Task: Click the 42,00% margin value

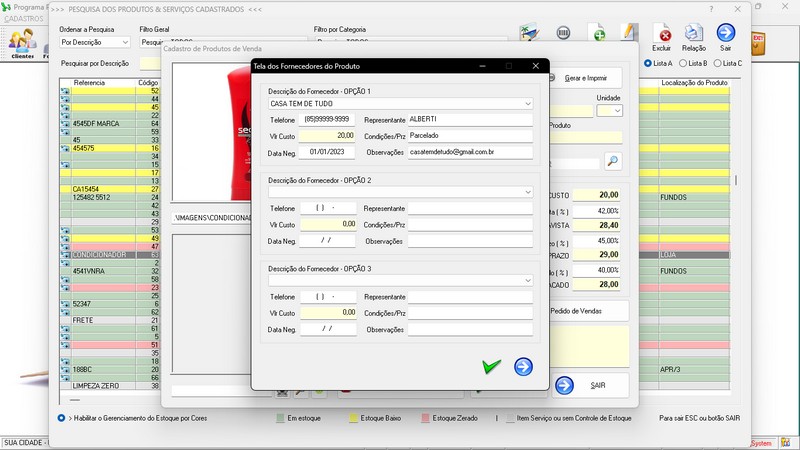Action: click(596, 211)
